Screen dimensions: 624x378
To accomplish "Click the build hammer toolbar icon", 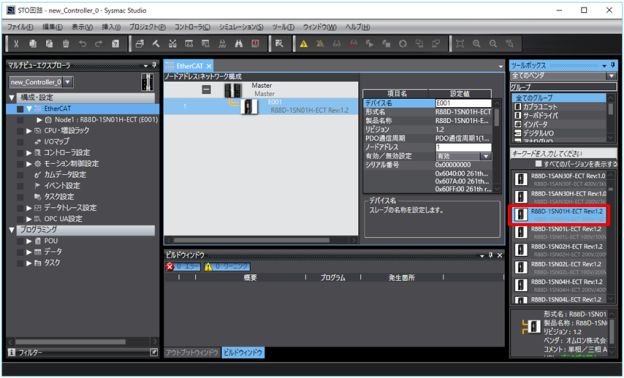I will point(156,44).
